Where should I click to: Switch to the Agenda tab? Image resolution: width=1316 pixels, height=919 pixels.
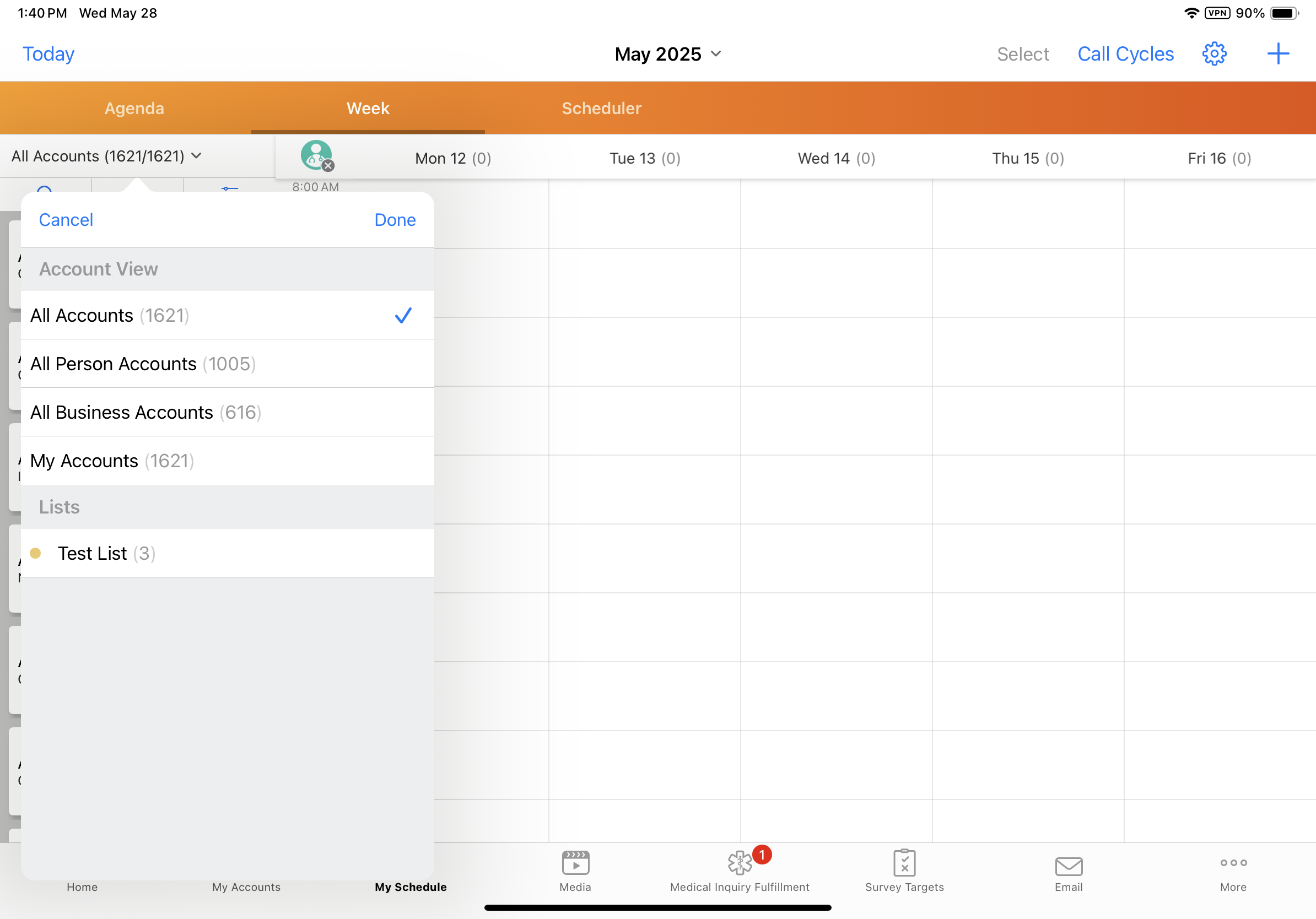[134, 109]
